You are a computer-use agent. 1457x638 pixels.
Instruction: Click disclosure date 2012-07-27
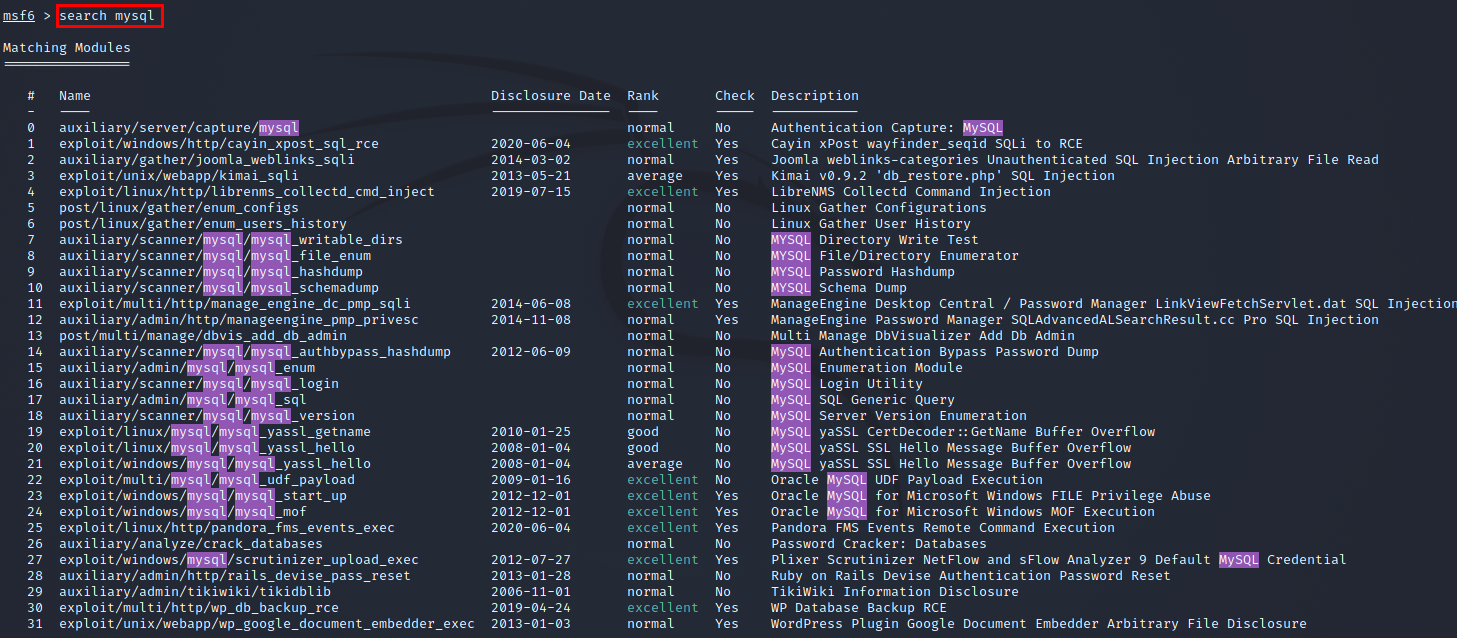tap(531, 560)
